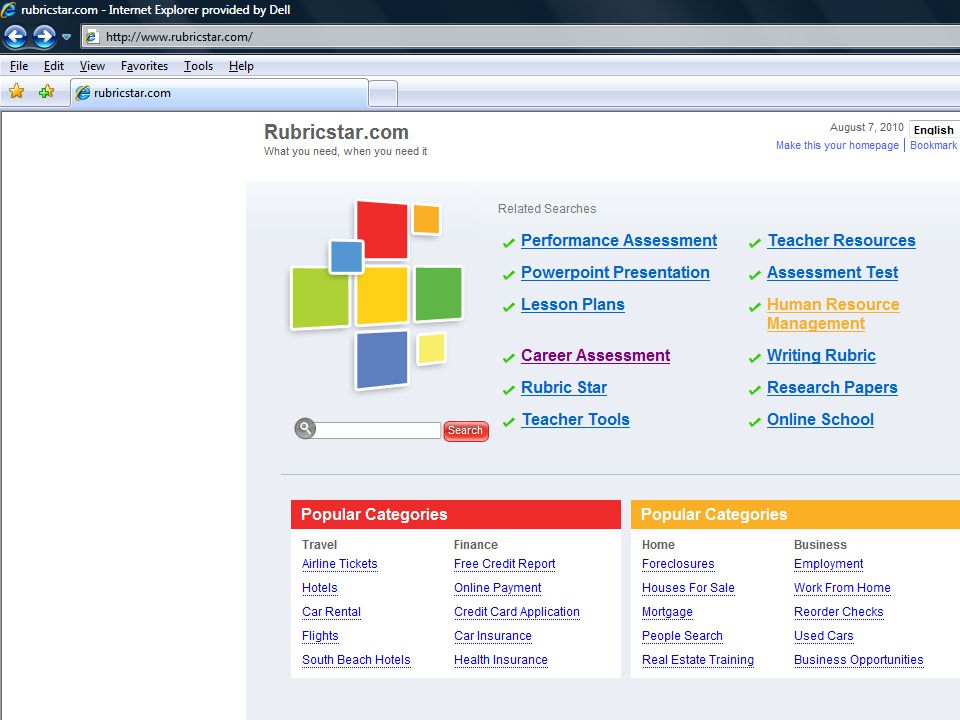The image size is (960, 720).
Task: Open the Online School link
Action: pyautogui.click(x=820, y=419)
